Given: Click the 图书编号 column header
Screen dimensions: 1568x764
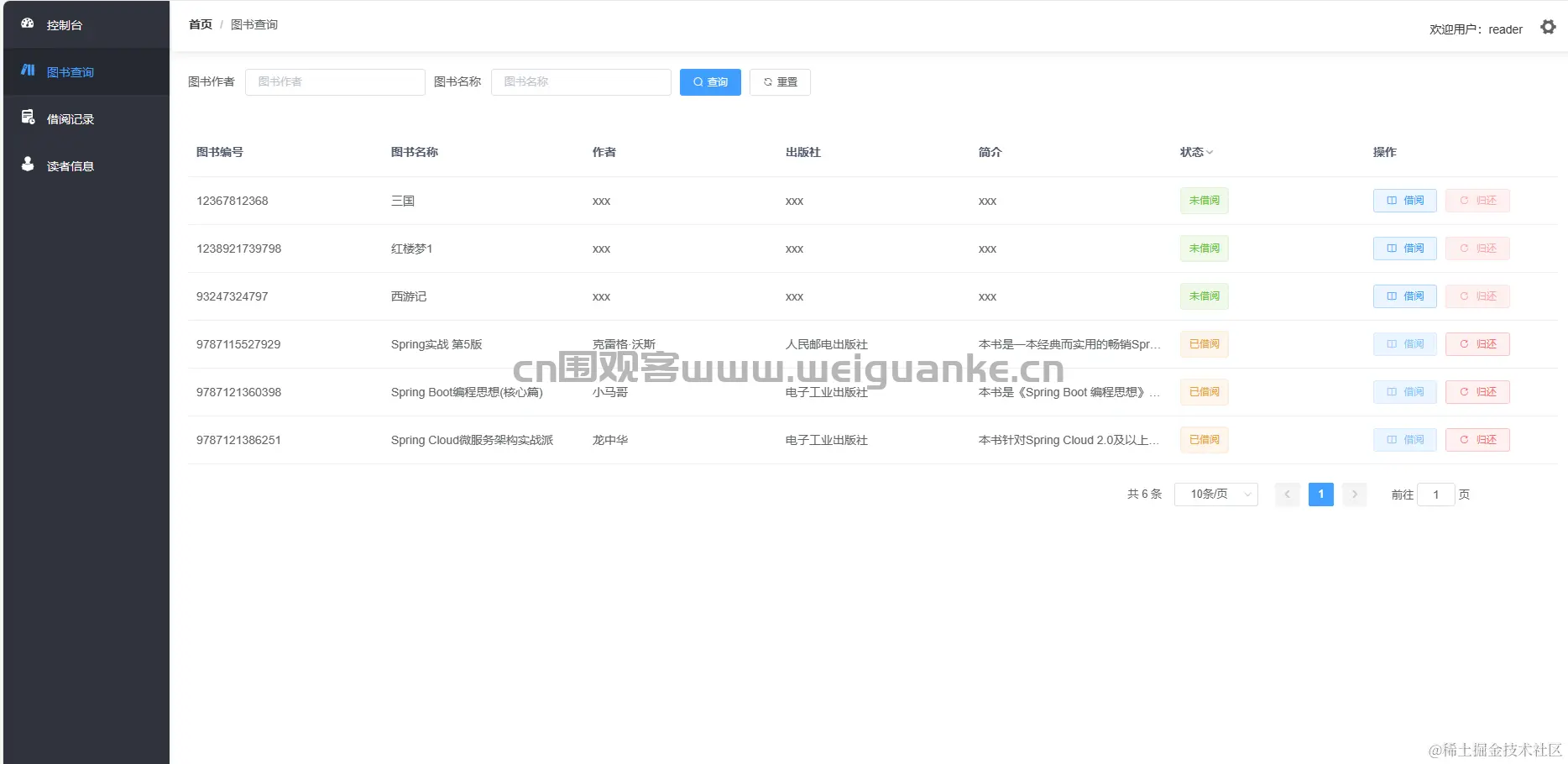Looking at the screenshot, I should click(x=220, y=152).
